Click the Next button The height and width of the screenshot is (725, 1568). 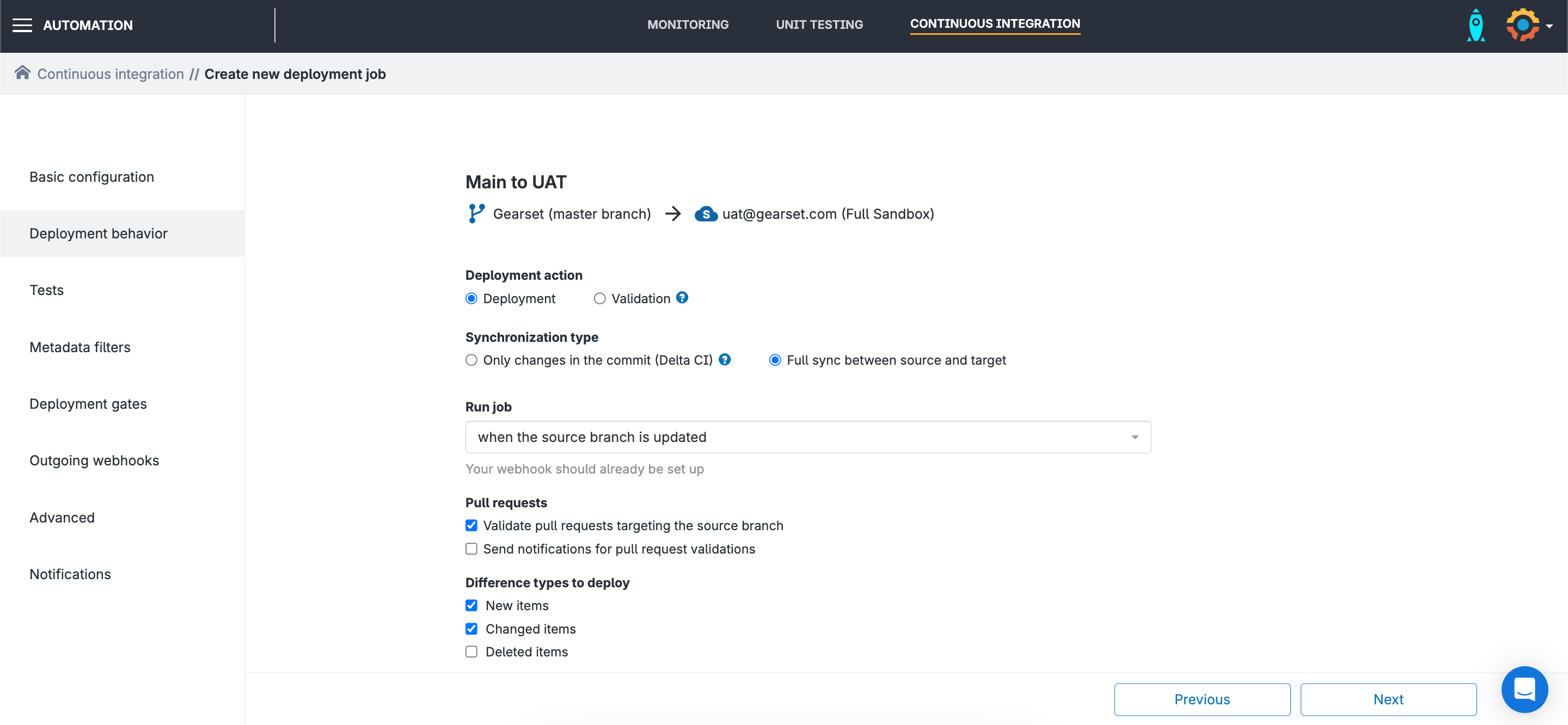click(x=1388, y=699)
